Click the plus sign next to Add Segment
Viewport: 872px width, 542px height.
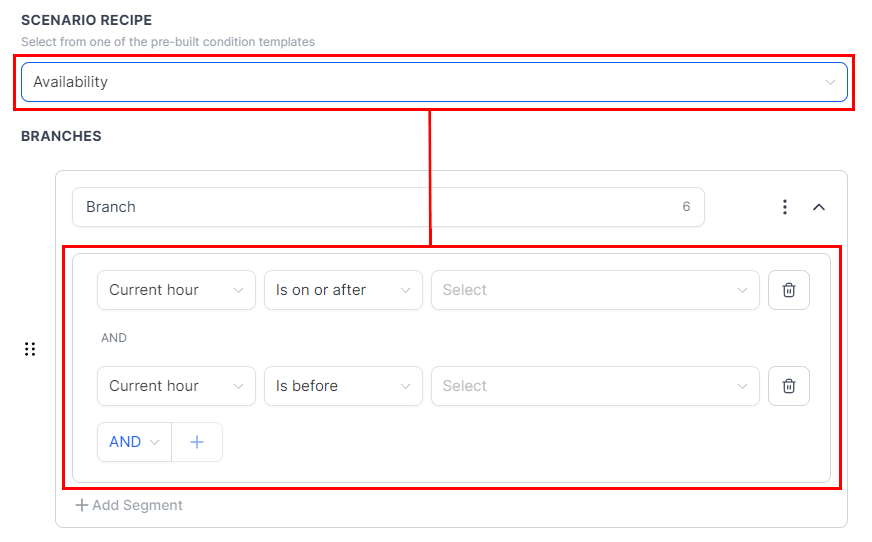[82, 505]
